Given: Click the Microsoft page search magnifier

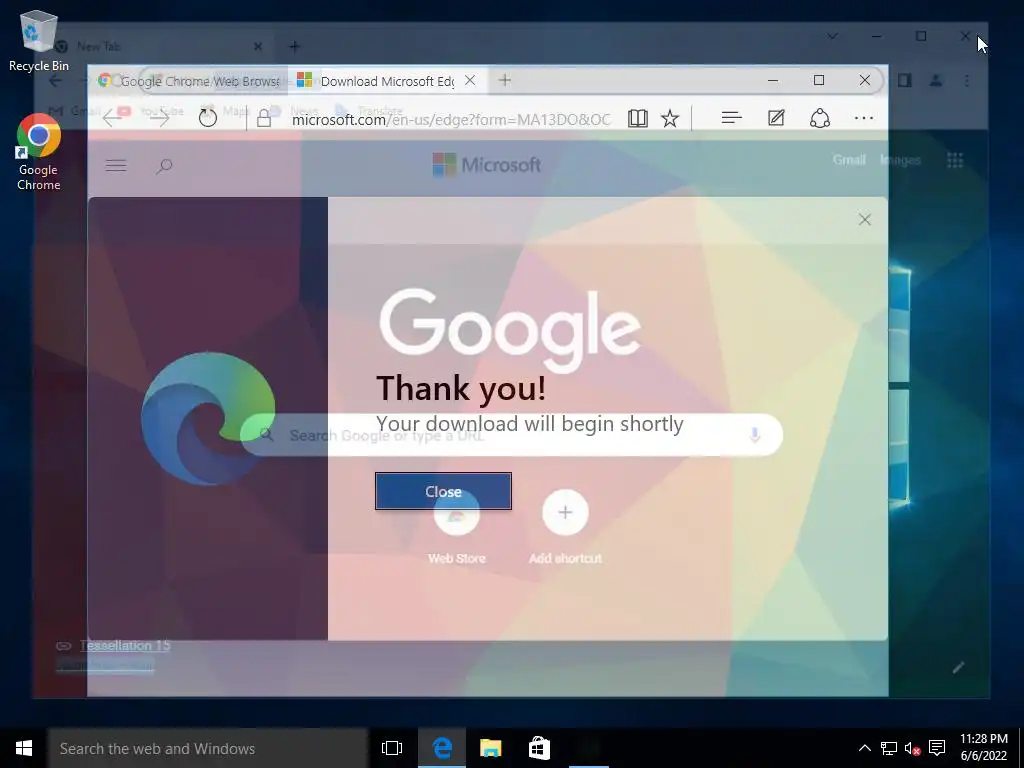Looking at the screenshot, I should coord(164,166).
